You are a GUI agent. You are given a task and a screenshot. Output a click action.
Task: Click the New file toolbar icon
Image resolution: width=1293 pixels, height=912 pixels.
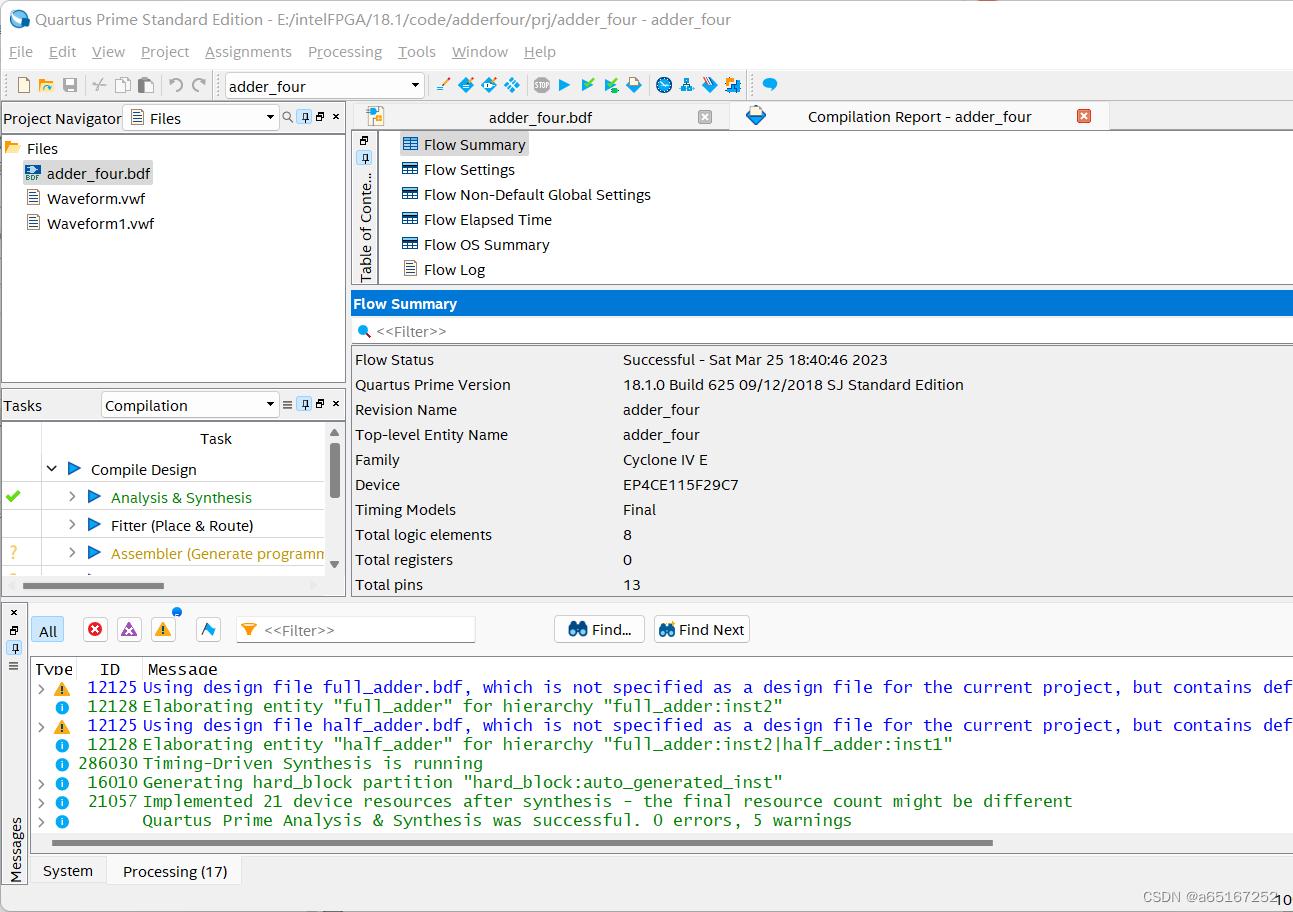tap(24, 86)
